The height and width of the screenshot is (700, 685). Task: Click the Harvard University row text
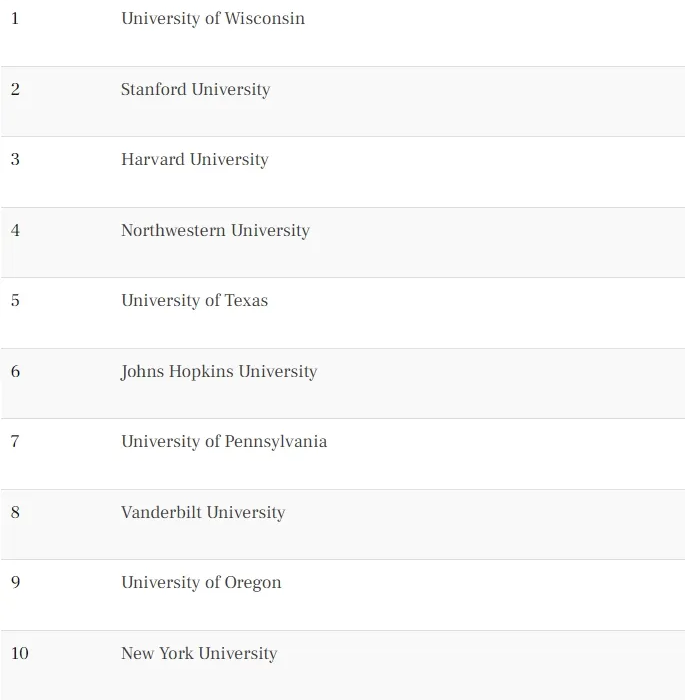coord(194,160)
